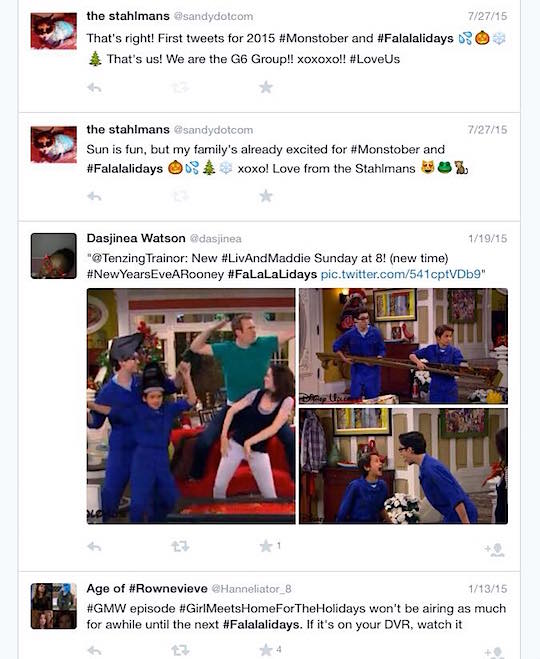Screen dimensions: 540x659
Task: Favorite the 'Sun is fun' tweet
Action: [266, 196]
